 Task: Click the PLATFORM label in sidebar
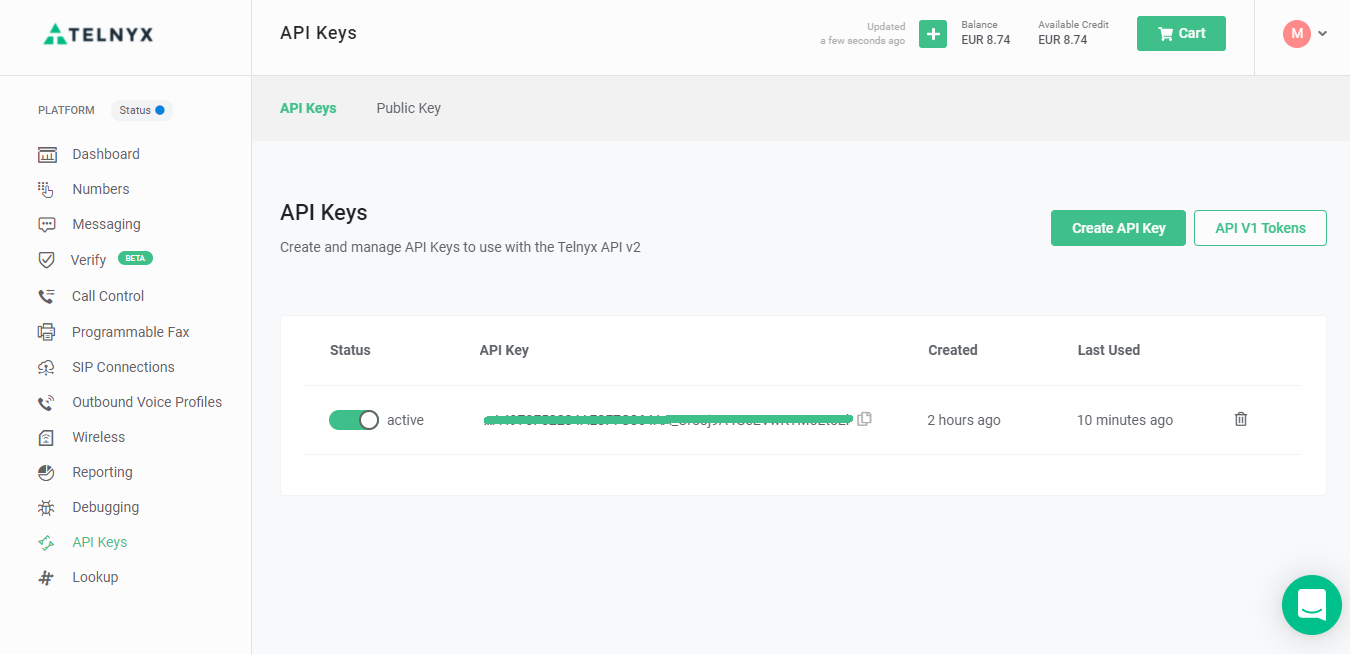point(66,110)
